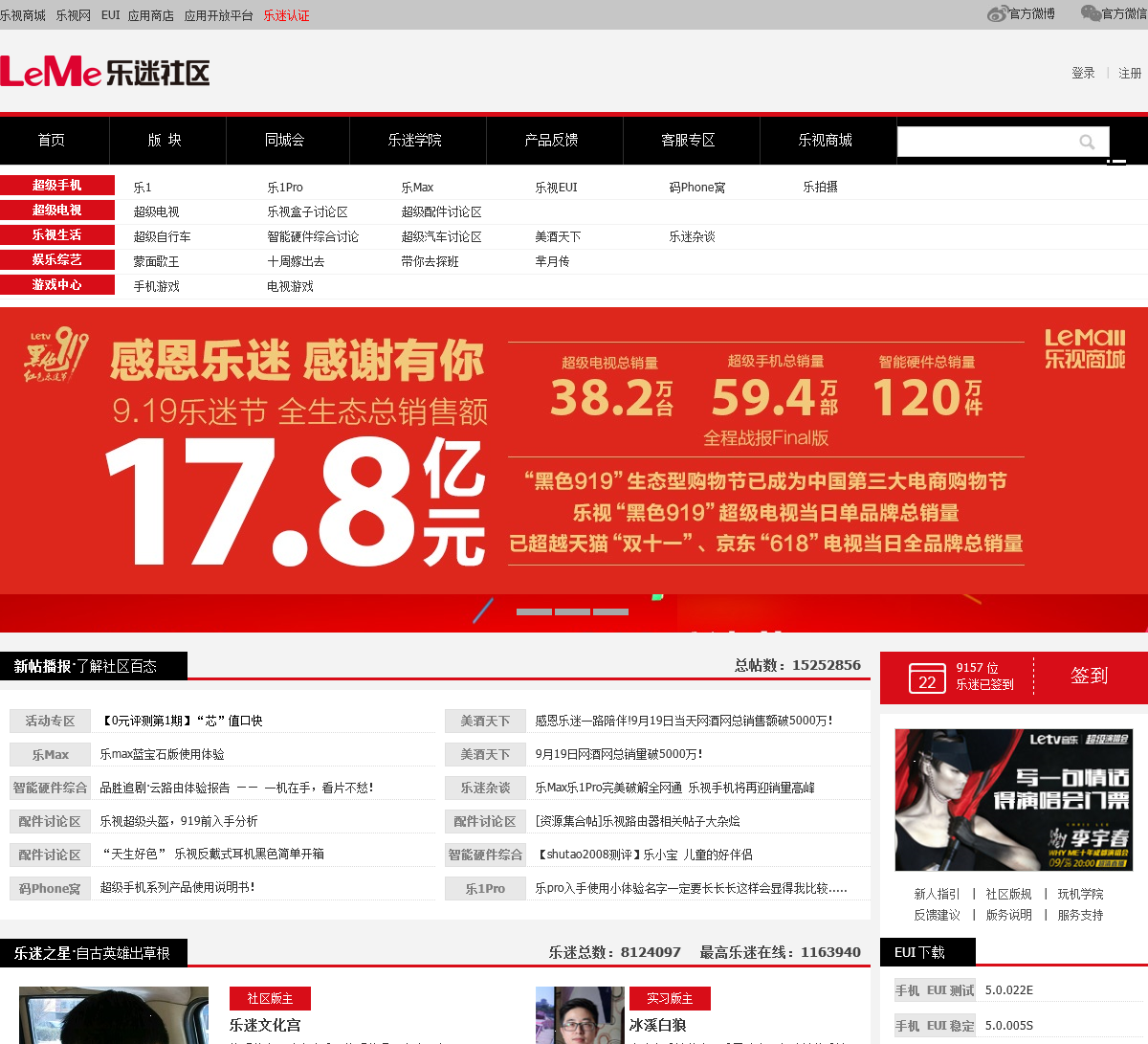Open the 乐视EUI forum link
Viewport: 1148px width, 1044px height.
pos(557,188)
